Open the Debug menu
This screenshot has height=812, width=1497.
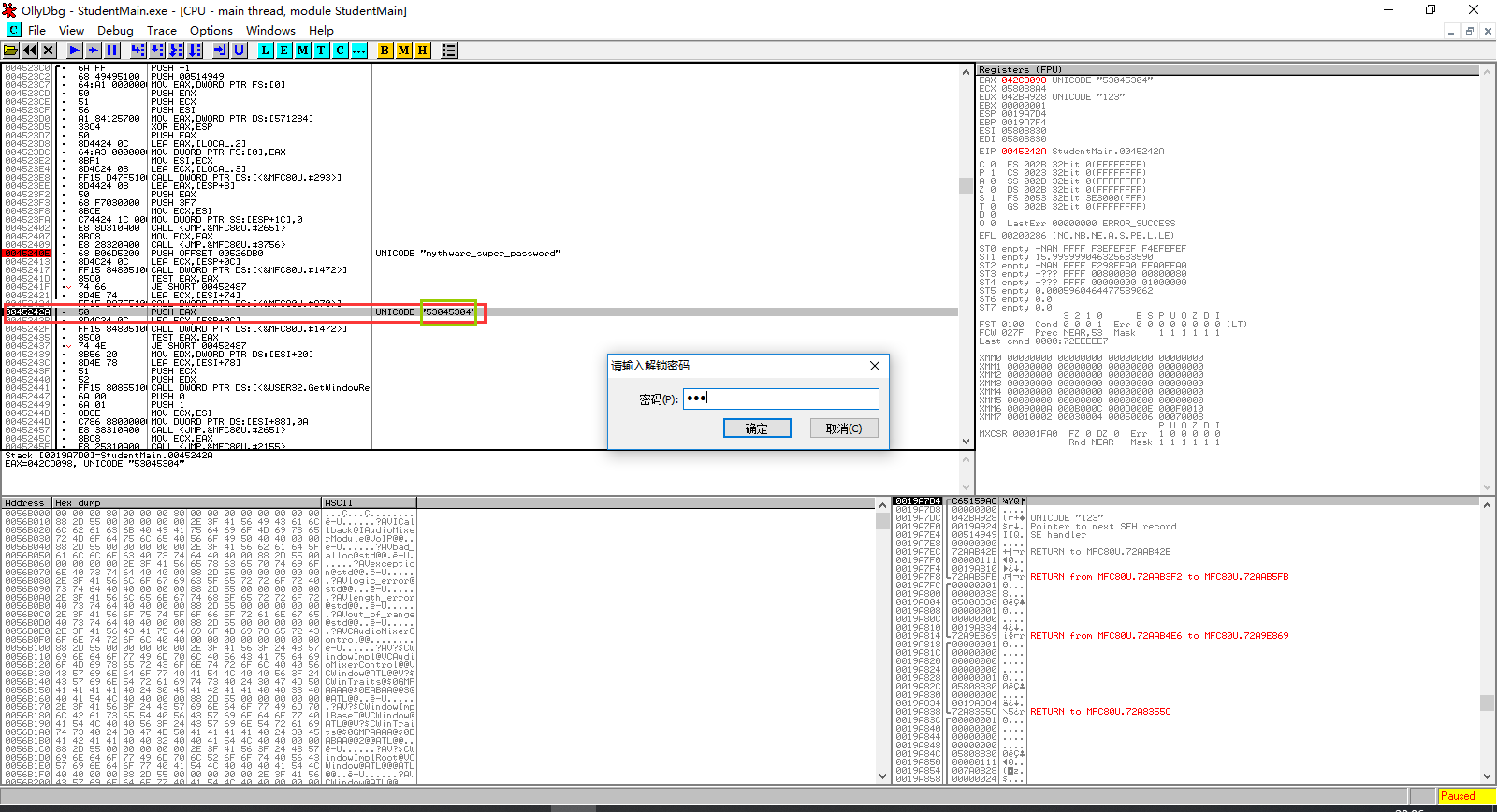(x=115, y=30)
